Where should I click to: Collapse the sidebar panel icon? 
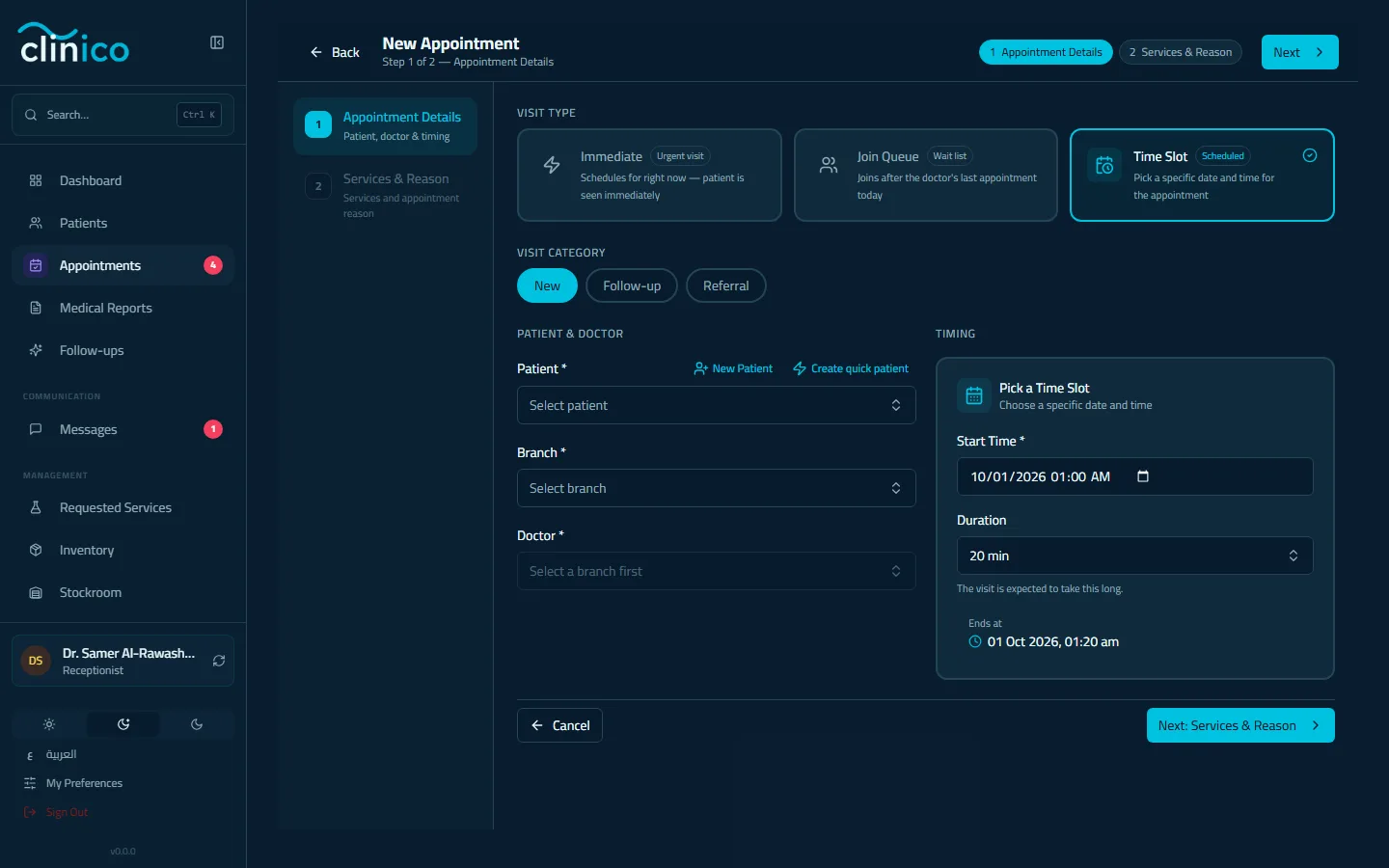217,42
